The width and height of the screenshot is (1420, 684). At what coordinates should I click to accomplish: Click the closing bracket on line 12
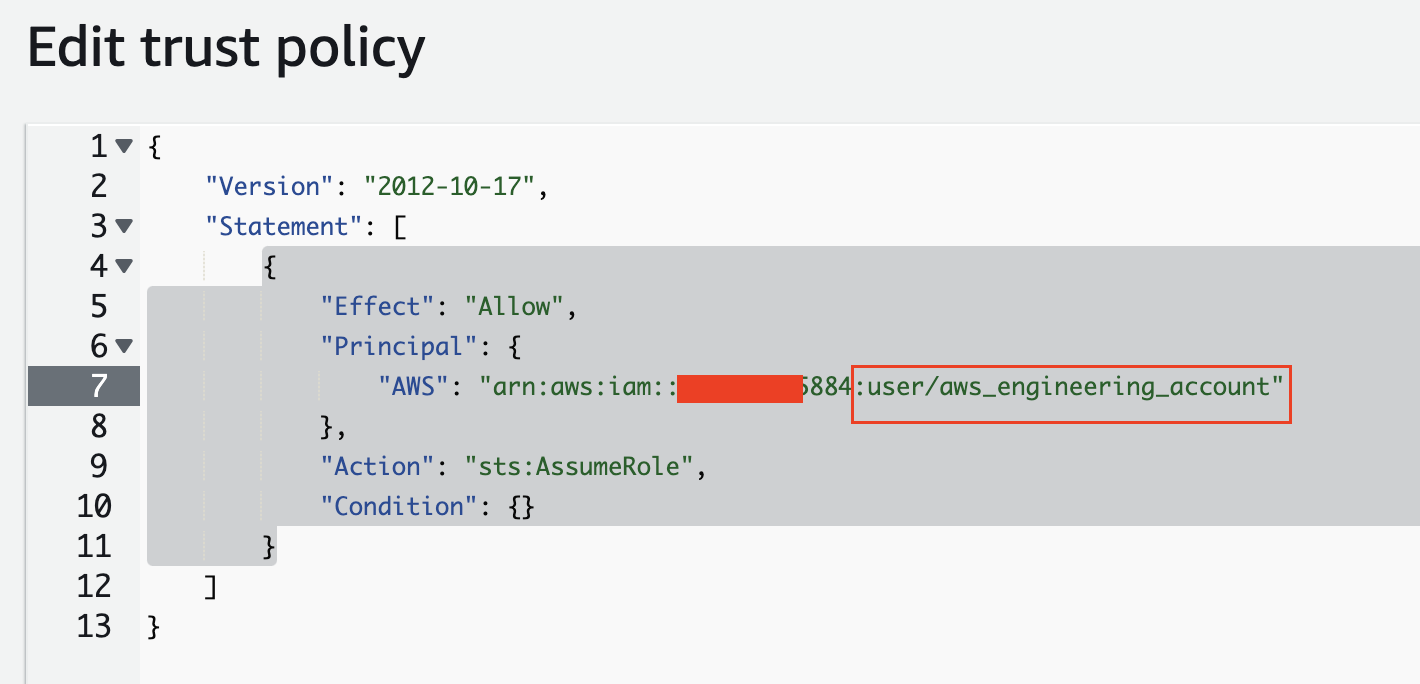coord(211,586)
